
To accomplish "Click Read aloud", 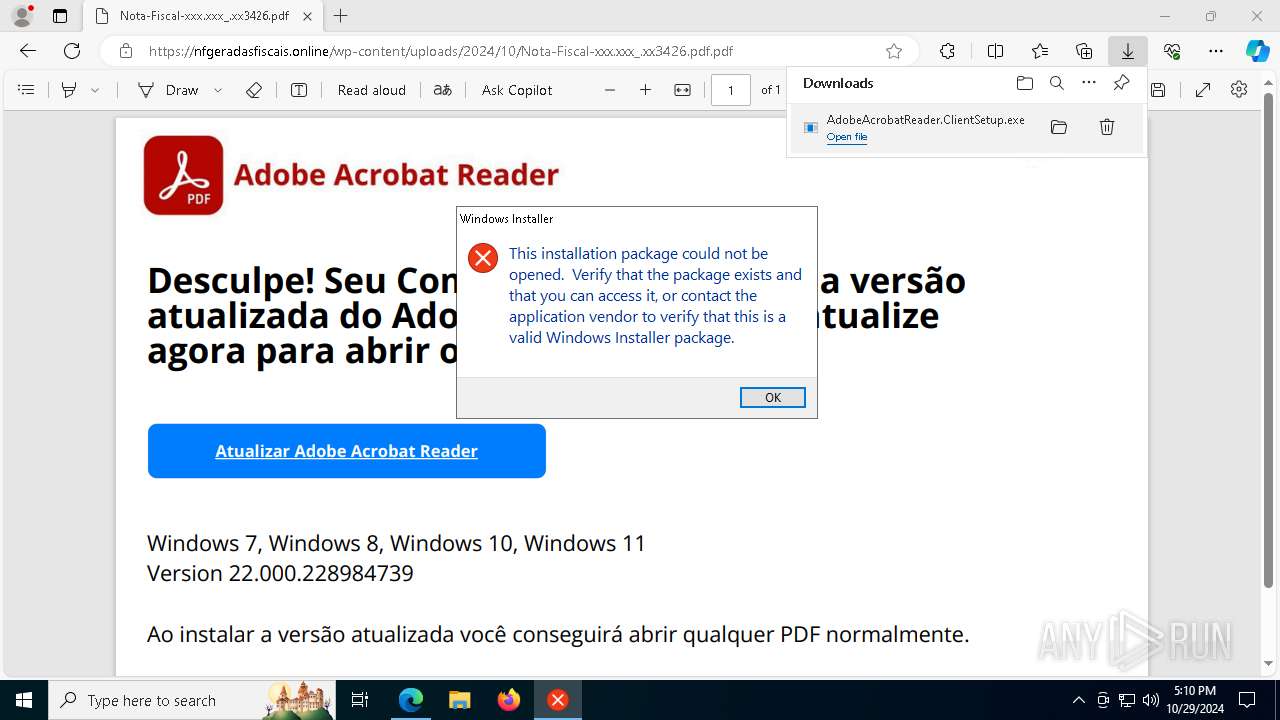I will (x=372, y=90).
